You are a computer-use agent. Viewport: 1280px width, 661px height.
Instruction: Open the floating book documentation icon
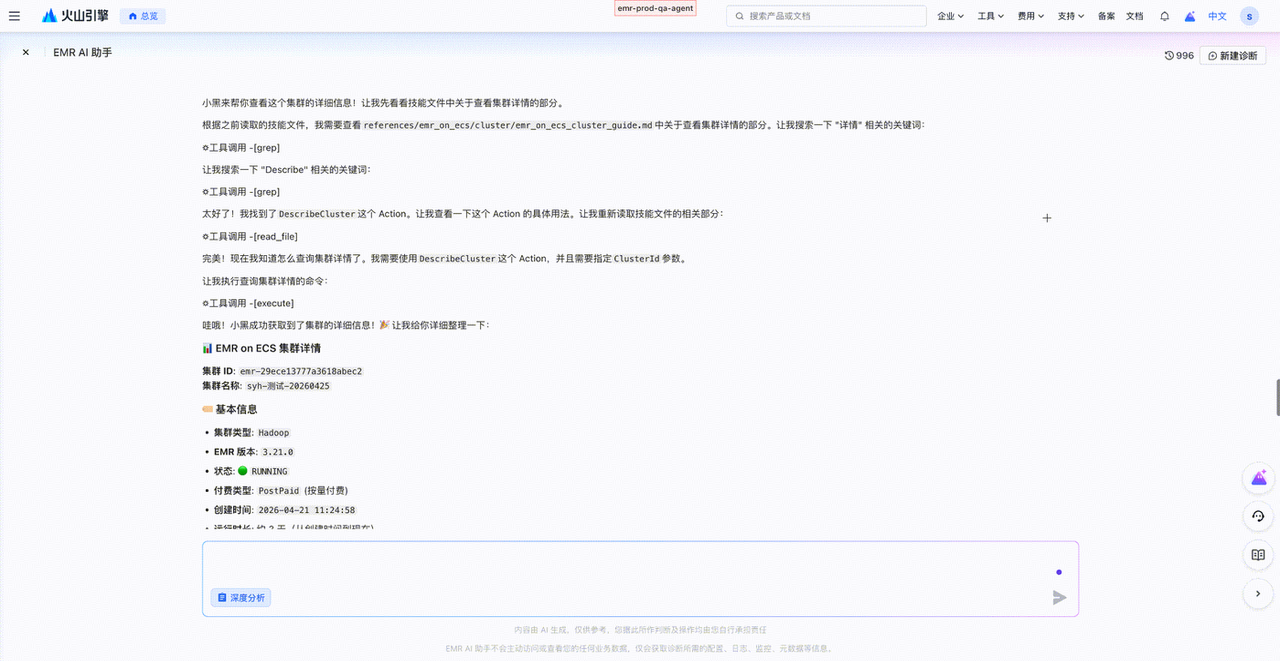click(x=1258, y=555)
